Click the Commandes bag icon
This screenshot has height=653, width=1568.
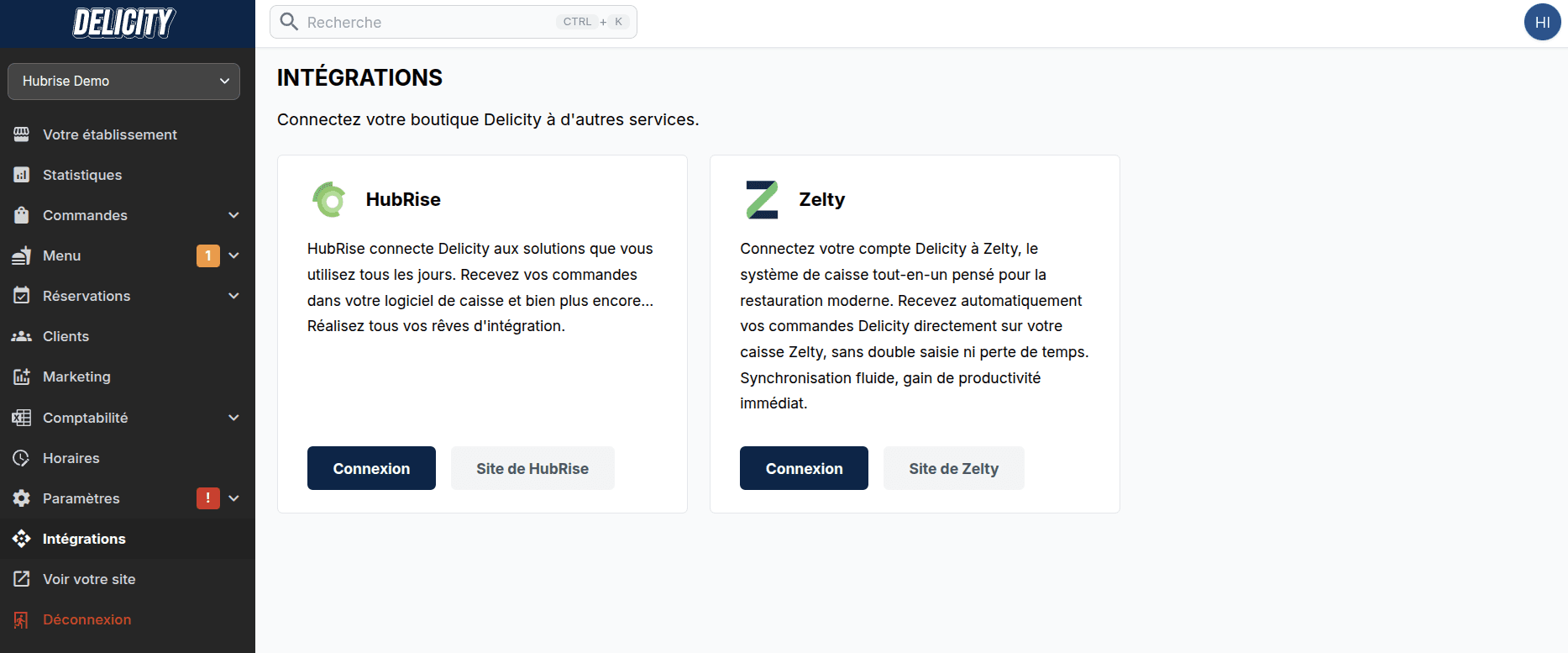[x=22, y=215]
